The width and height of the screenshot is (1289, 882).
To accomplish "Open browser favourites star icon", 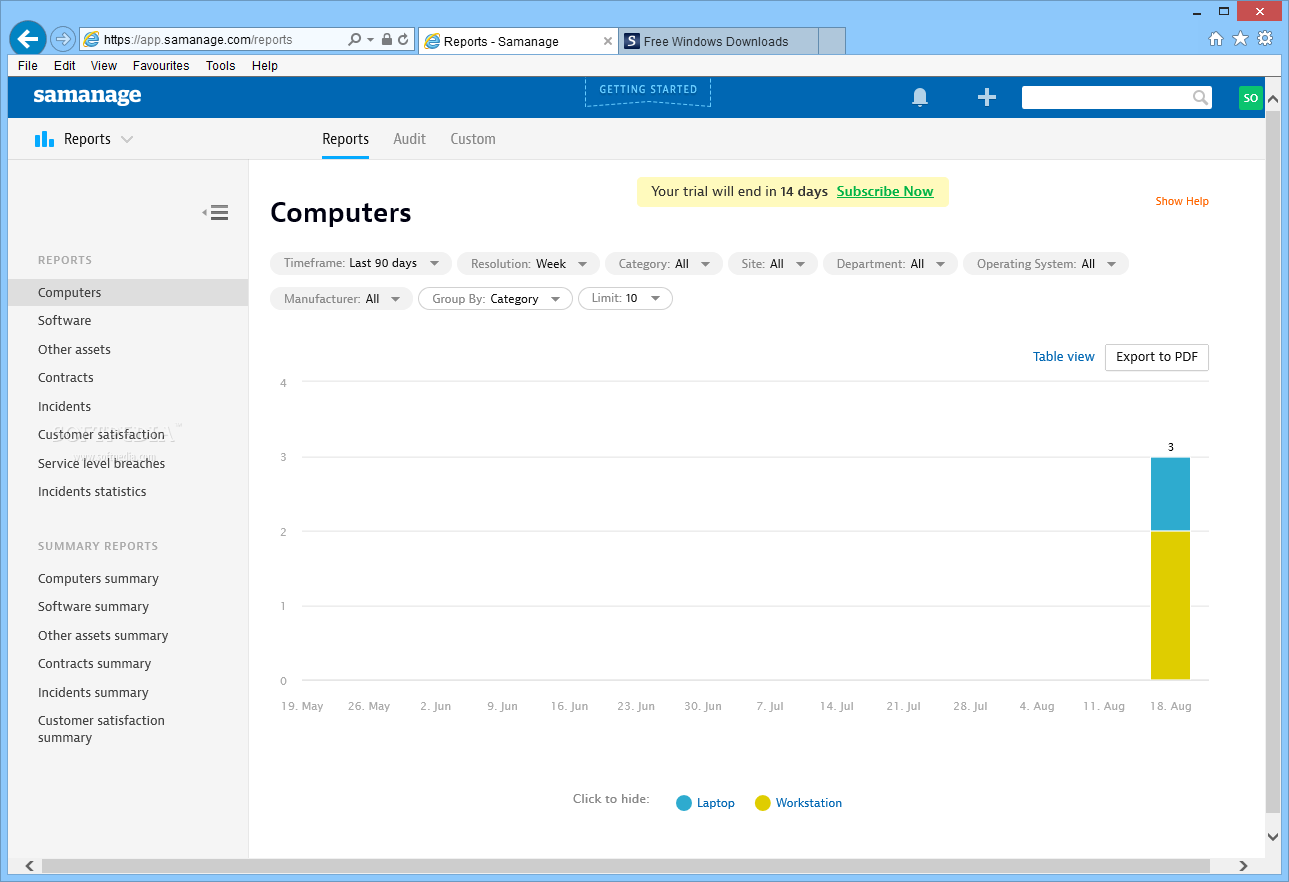I will [x=1240, y=39].
